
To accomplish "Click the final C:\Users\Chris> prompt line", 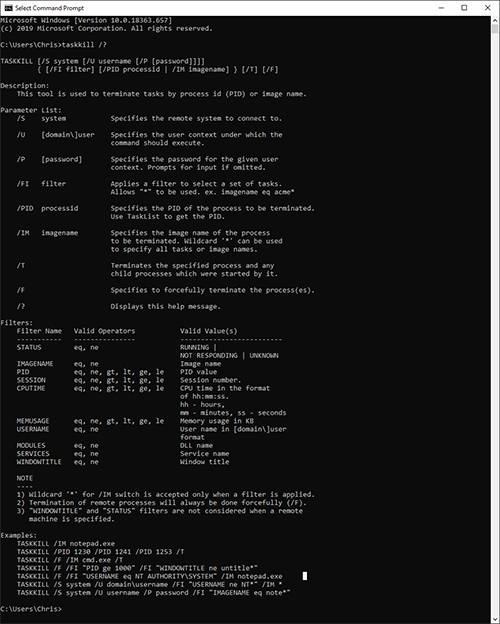I will coord(31,609).
